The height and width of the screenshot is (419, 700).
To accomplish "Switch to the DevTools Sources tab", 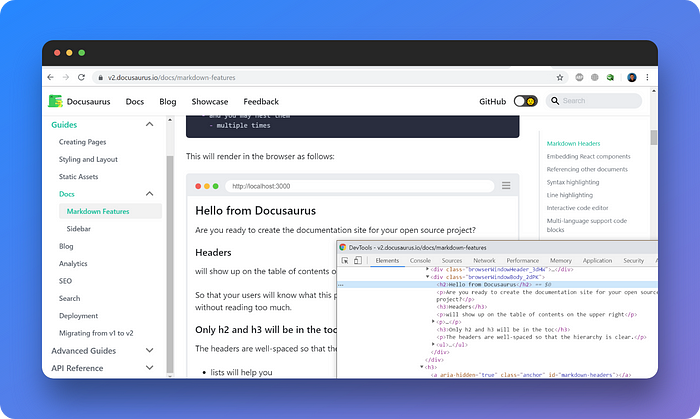I will 452,261.
